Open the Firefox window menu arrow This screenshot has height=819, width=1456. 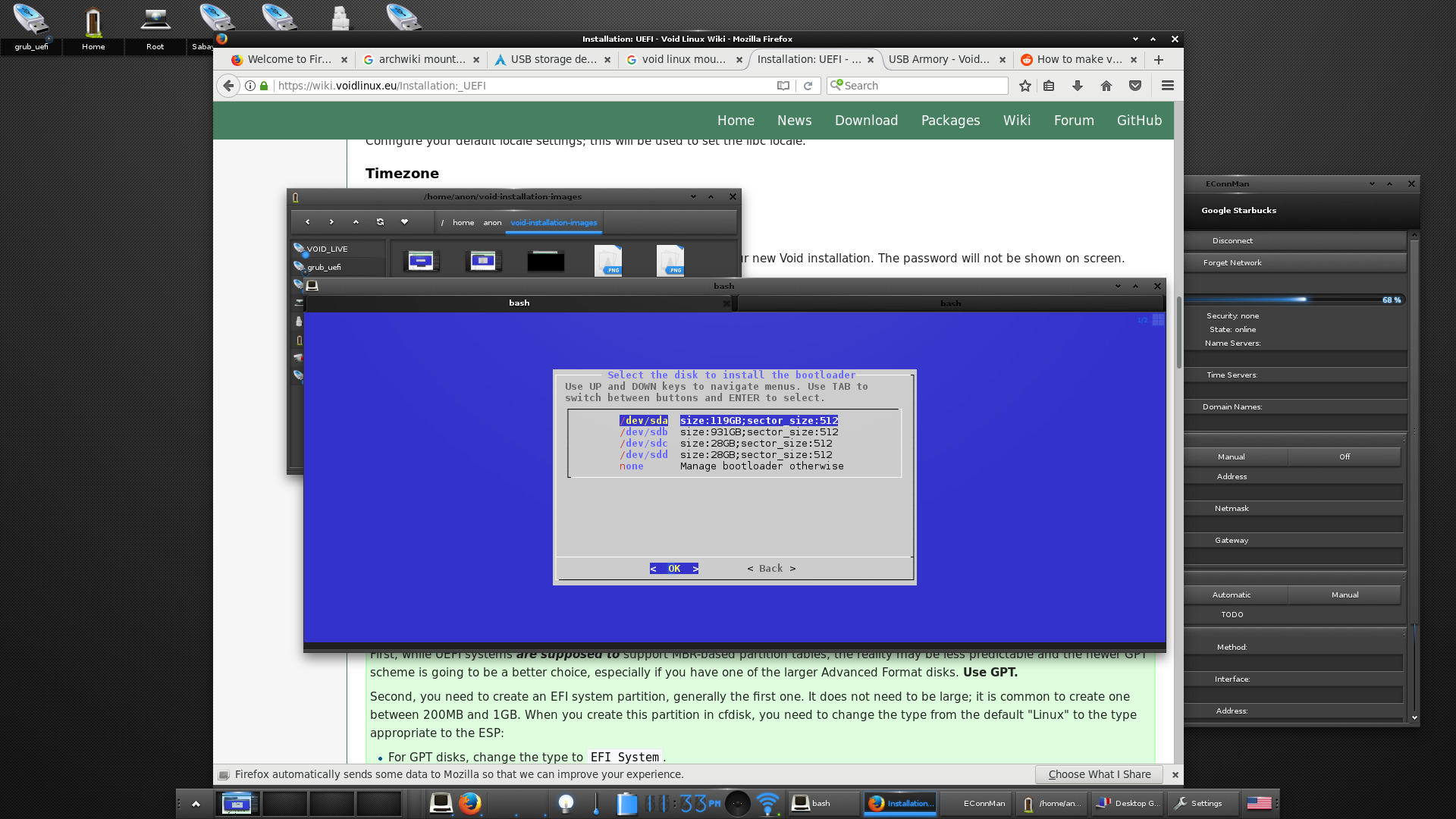click(1135, 39)
